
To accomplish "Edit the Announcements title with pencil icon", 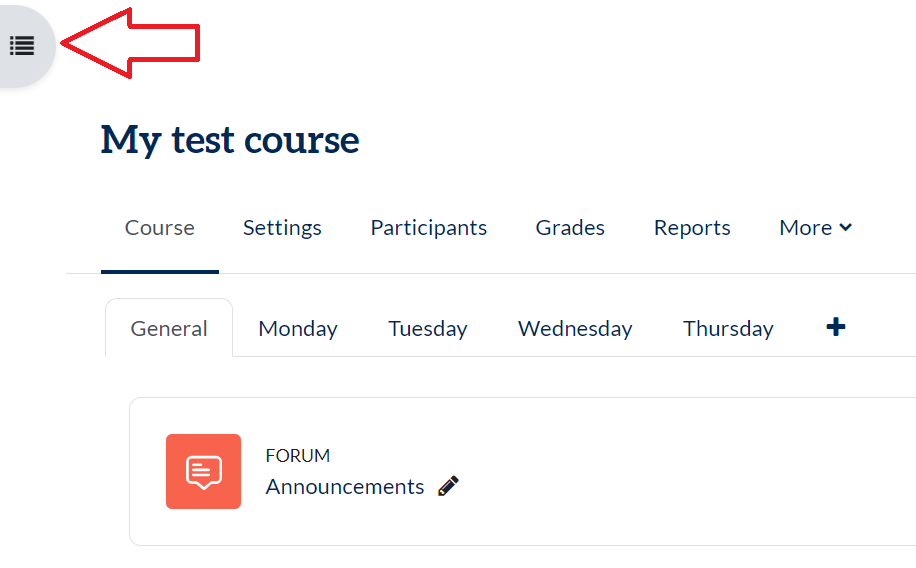I will click(449, 486).
